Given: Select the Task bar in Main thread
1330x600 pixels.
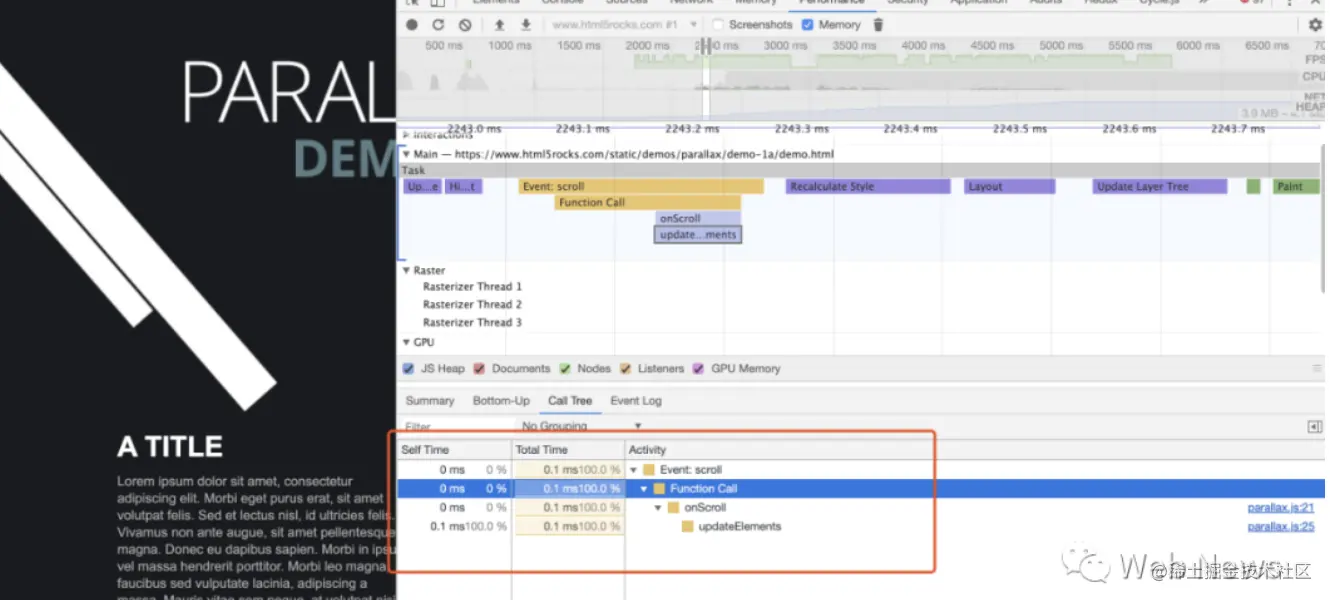Looking at the screenshot, I should pos(860,171).
